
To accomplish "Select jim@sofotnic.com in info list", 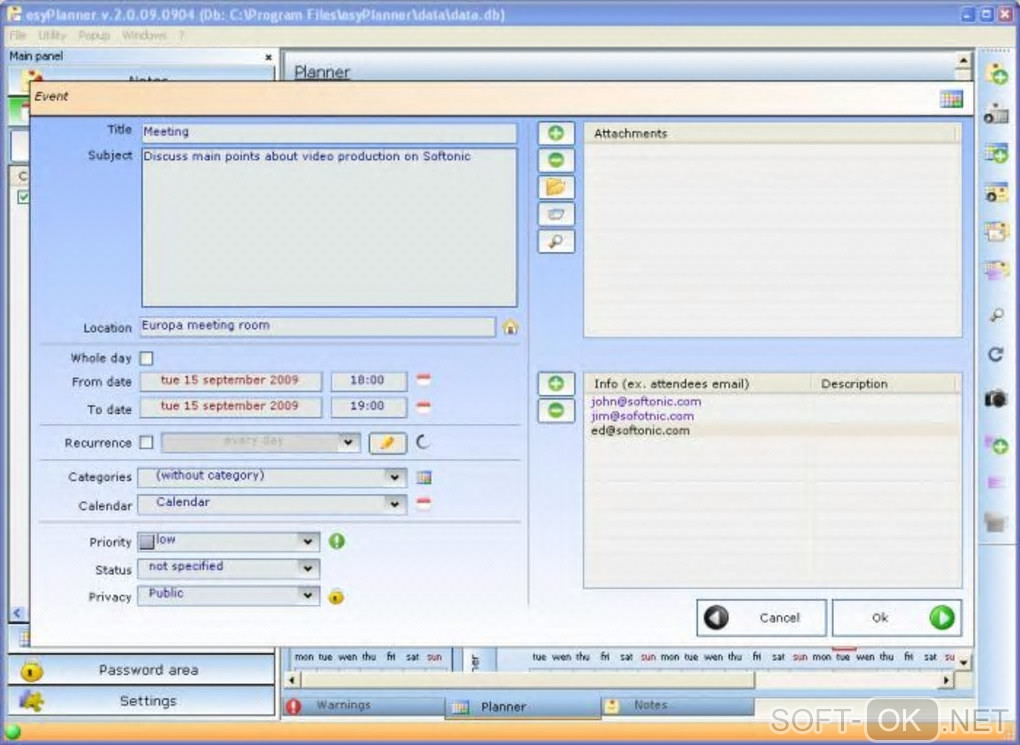I will tap(642, 416).
